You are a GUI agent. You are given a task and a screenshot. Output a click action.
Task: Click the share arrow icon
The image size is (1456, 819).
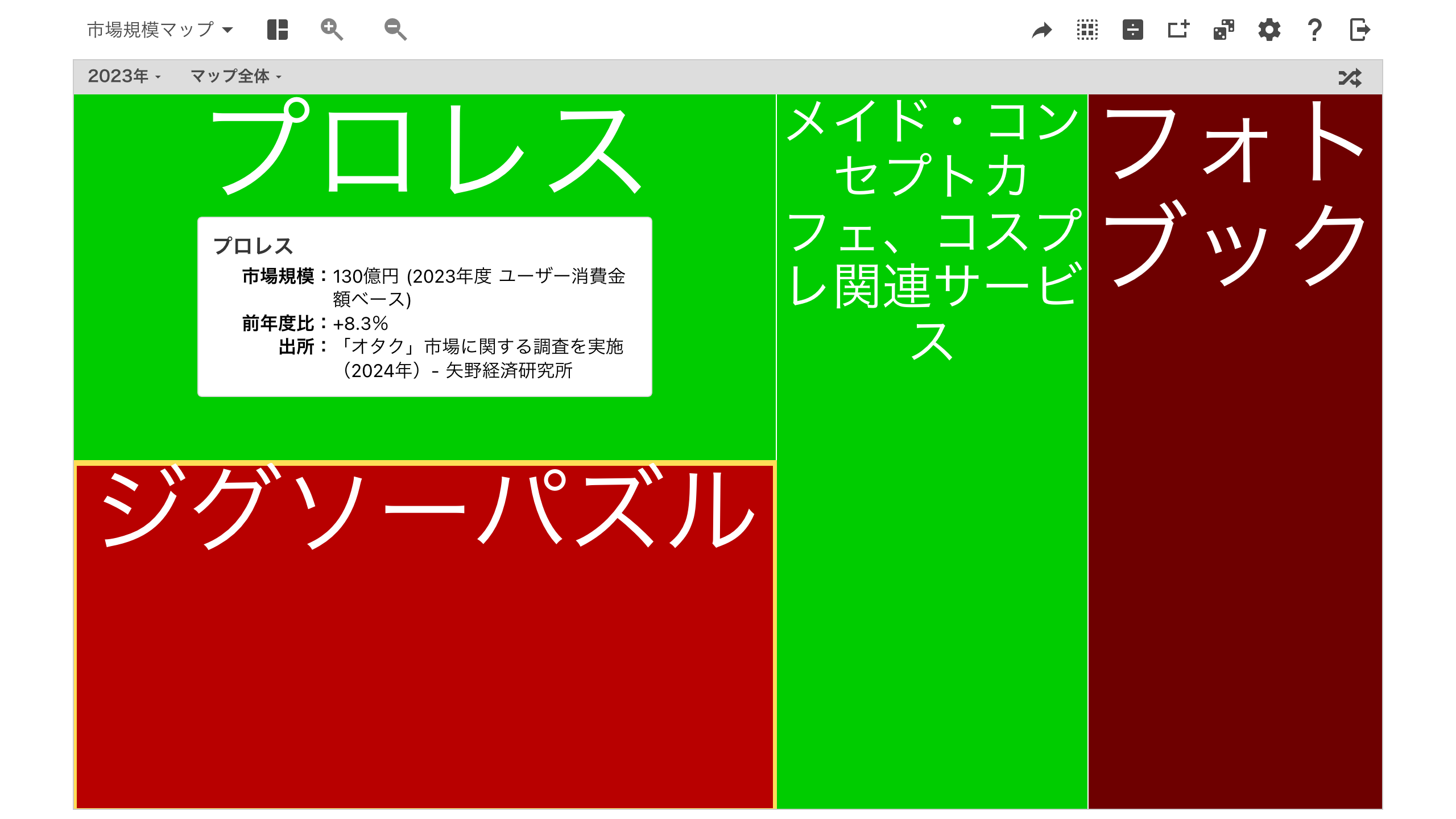(1042, 30)
